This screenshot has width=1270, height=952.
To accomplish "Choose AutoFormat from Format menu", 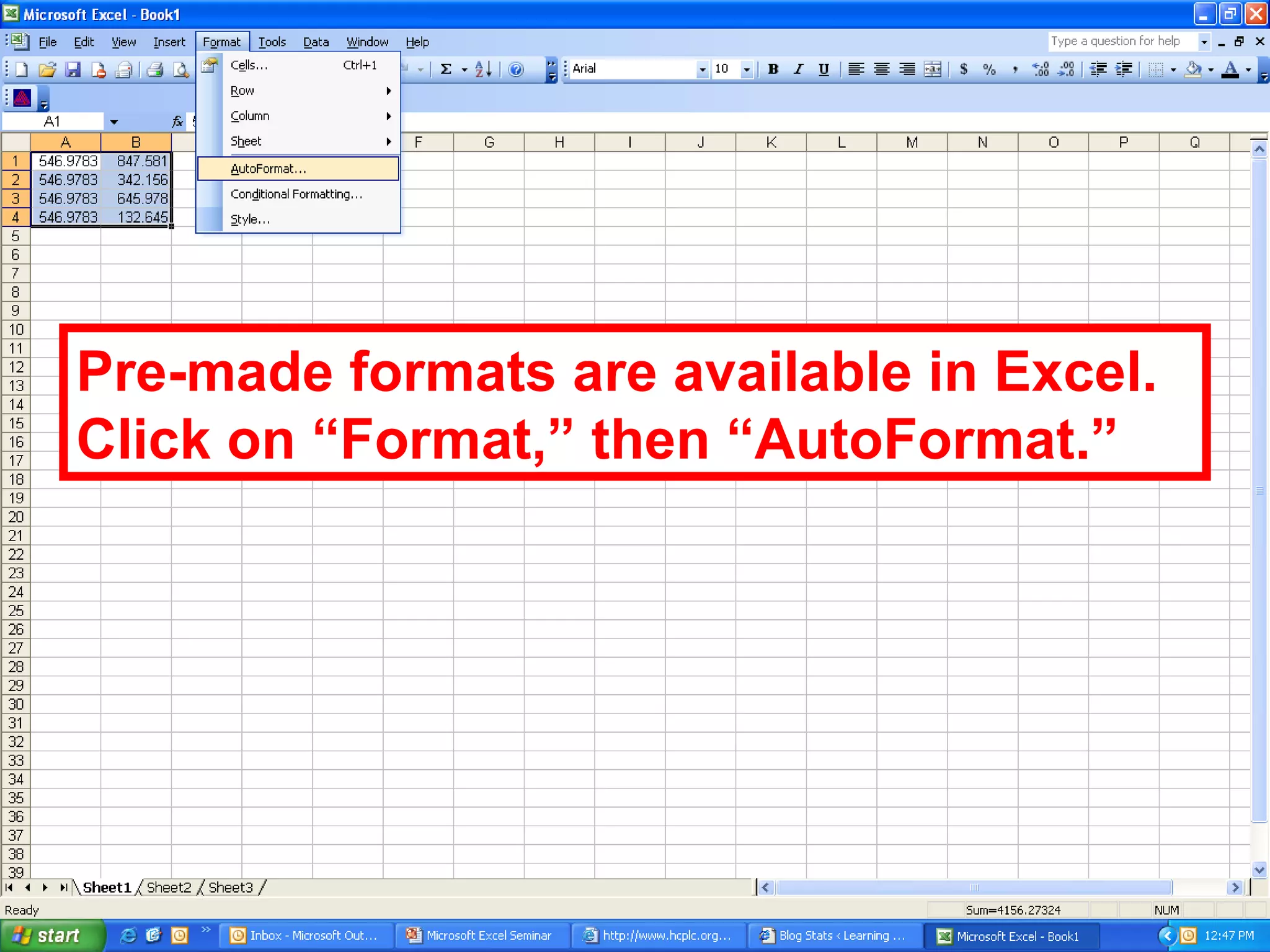I will [x=298, y=169].
